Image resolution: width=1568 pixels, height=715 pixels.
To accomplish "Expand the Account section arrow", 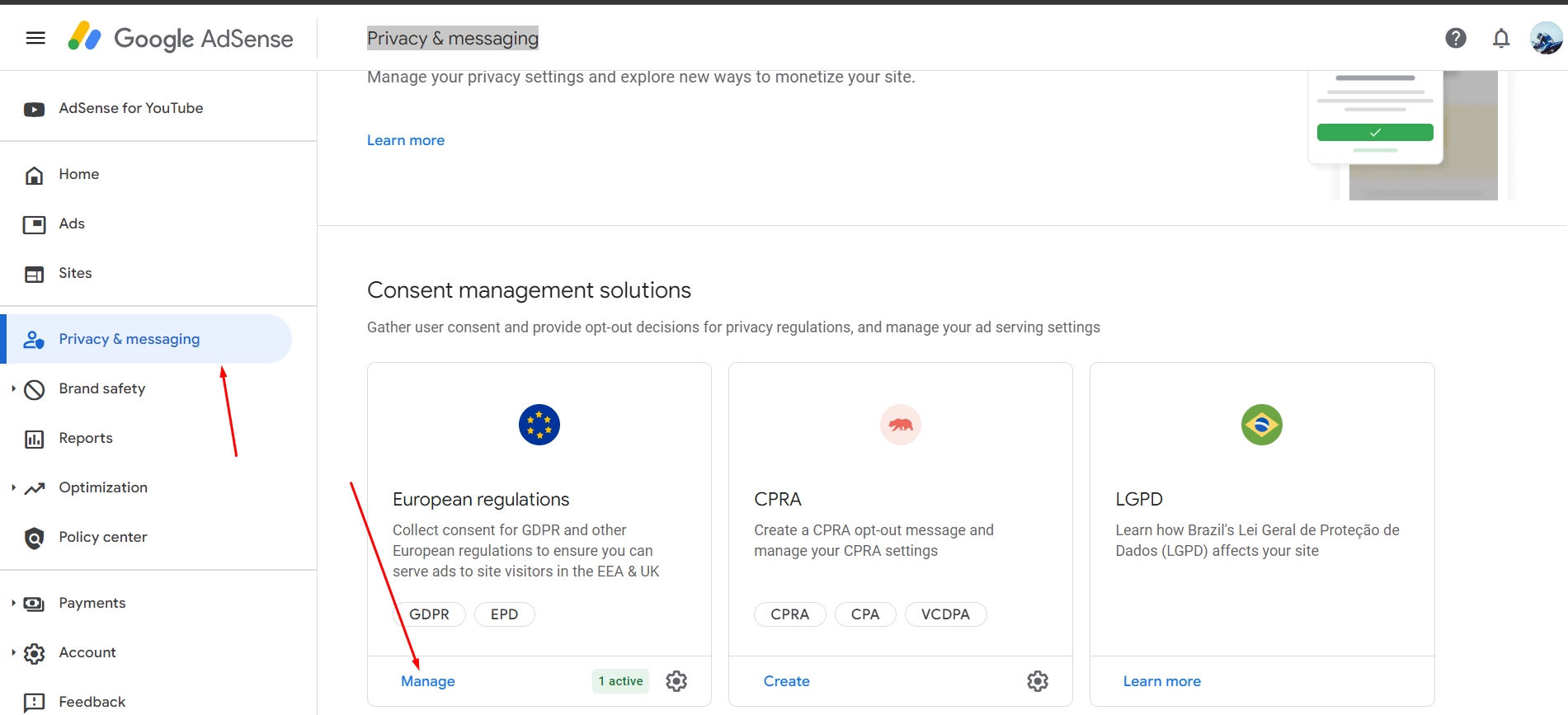I will point(13,652).
